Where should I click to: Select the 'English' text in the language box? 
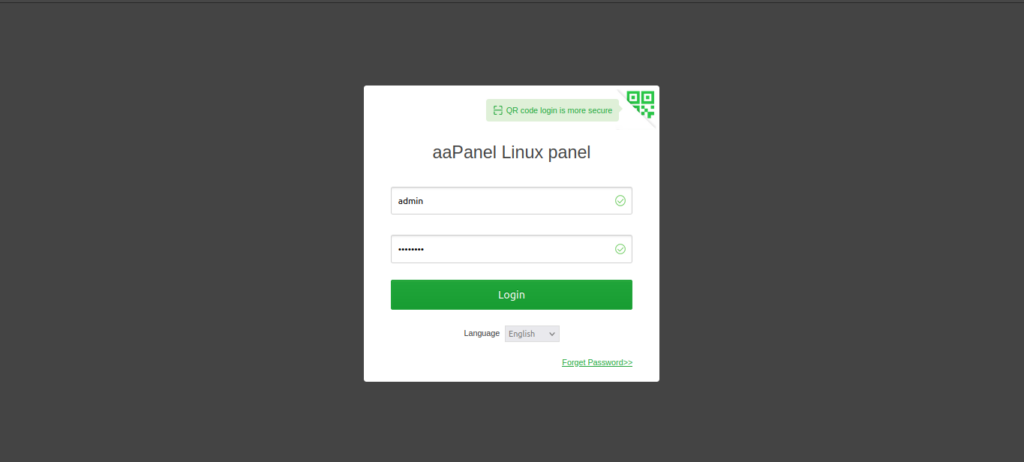[521, 334]
